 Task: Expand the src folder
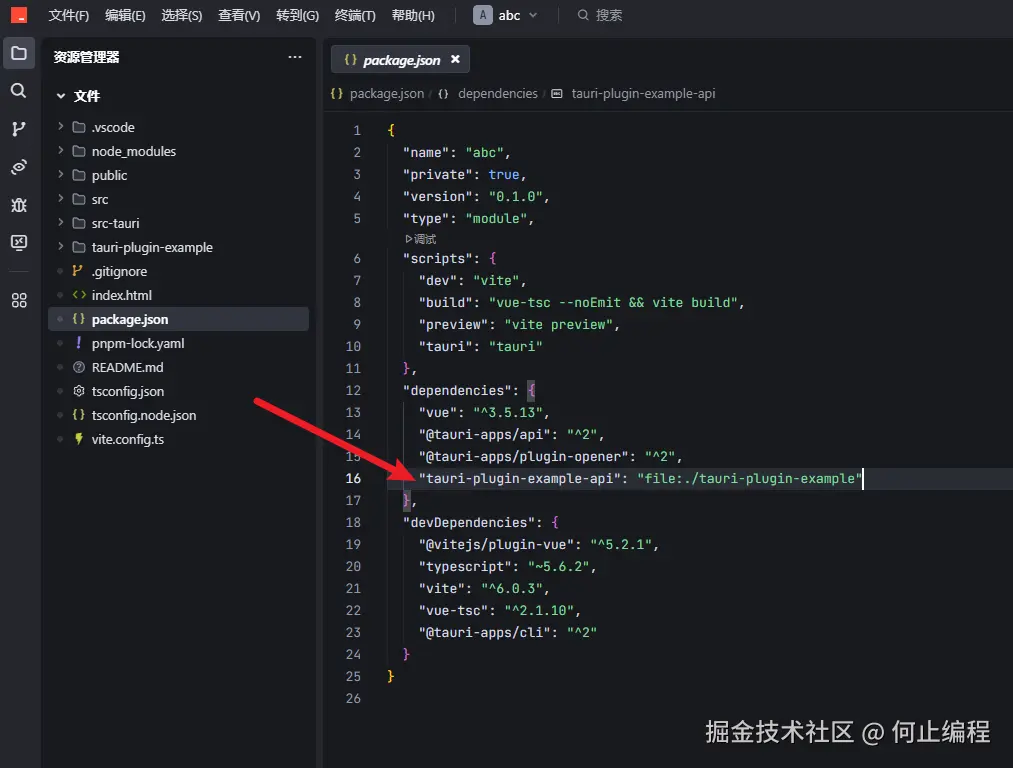pos(61,198)
